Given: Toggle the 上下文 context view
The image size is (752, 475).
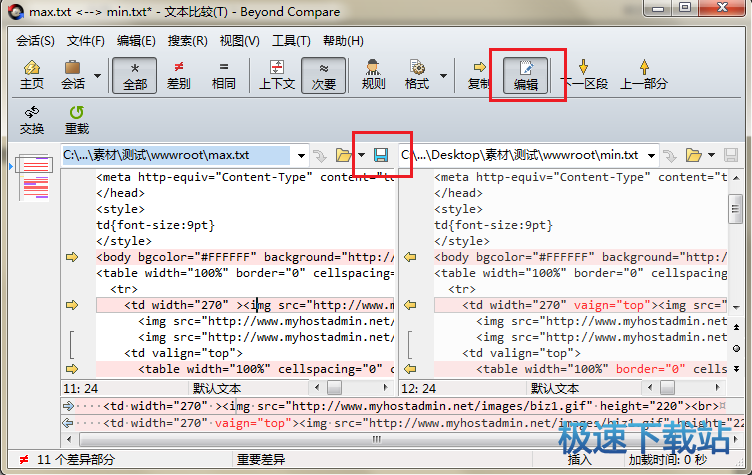Looking at the screenshot, I should [x=277, y=75].
